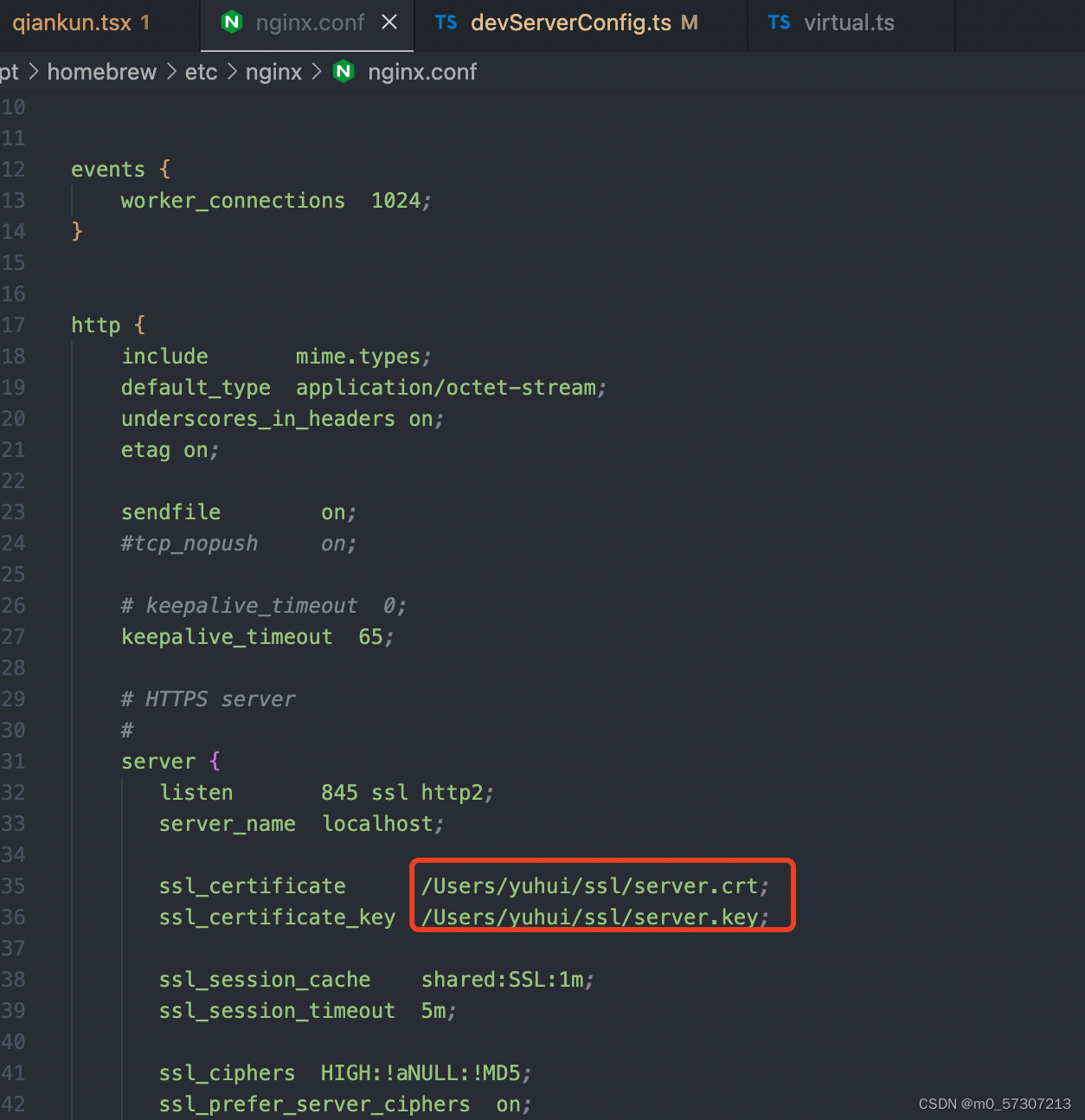
Task: Open the homebrew breadcrumb segment
Action: pyautogui.click(x=102, y=72)
